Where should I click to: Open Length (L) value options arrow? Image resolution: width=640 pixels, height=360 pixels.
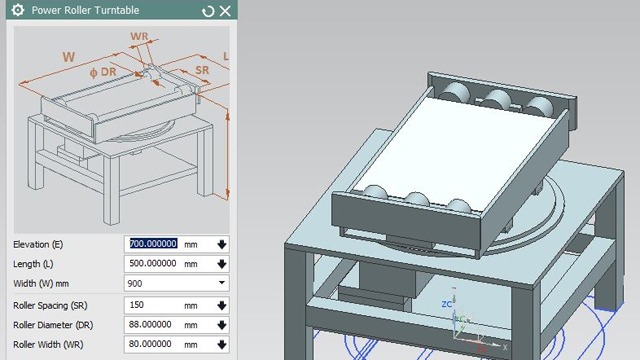tap(222, 264)
